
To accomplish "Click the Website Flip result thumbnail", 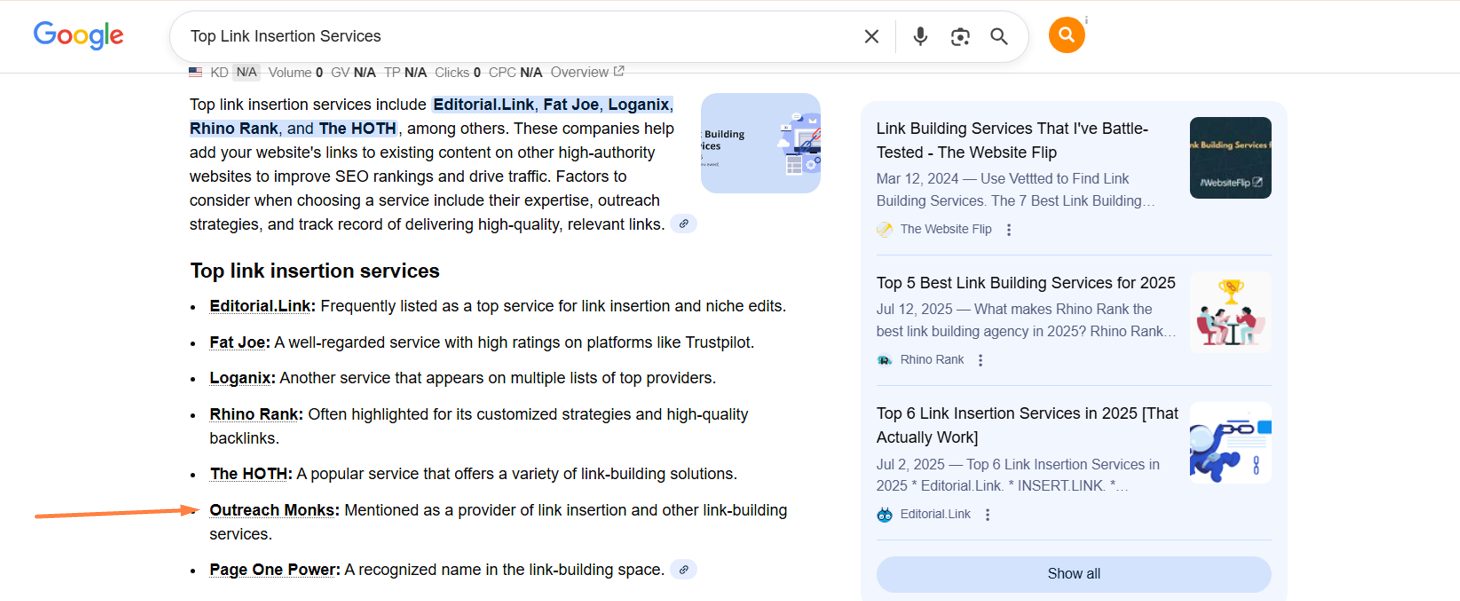I will pos(1230,158).
